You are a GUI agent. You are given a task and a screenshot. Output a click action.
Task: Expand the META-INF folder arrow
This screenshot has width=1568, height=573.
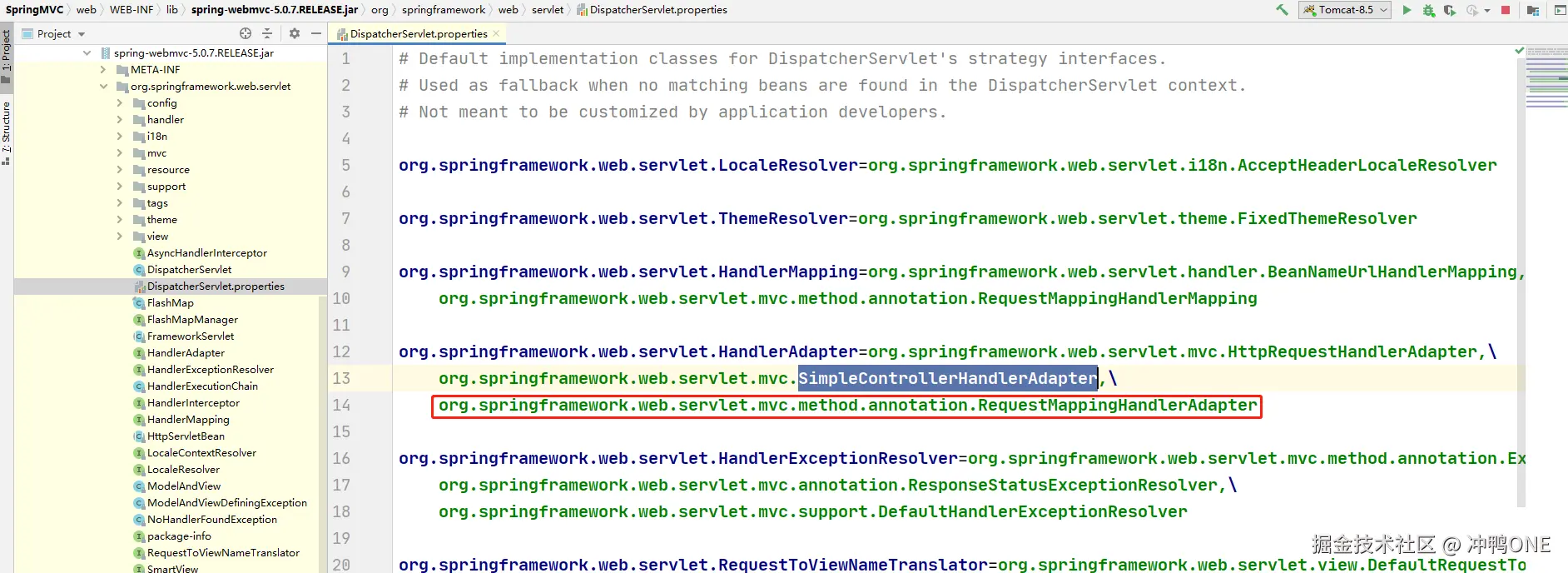click(103, 70)
